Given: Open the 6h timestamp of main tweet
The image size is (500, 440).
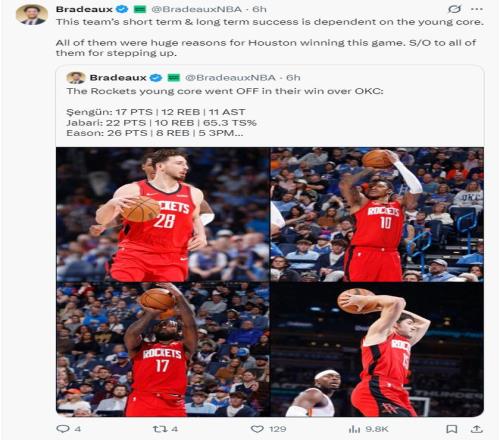Looking at the screenshot, I should pyautogui.click(x=259, y=9).
